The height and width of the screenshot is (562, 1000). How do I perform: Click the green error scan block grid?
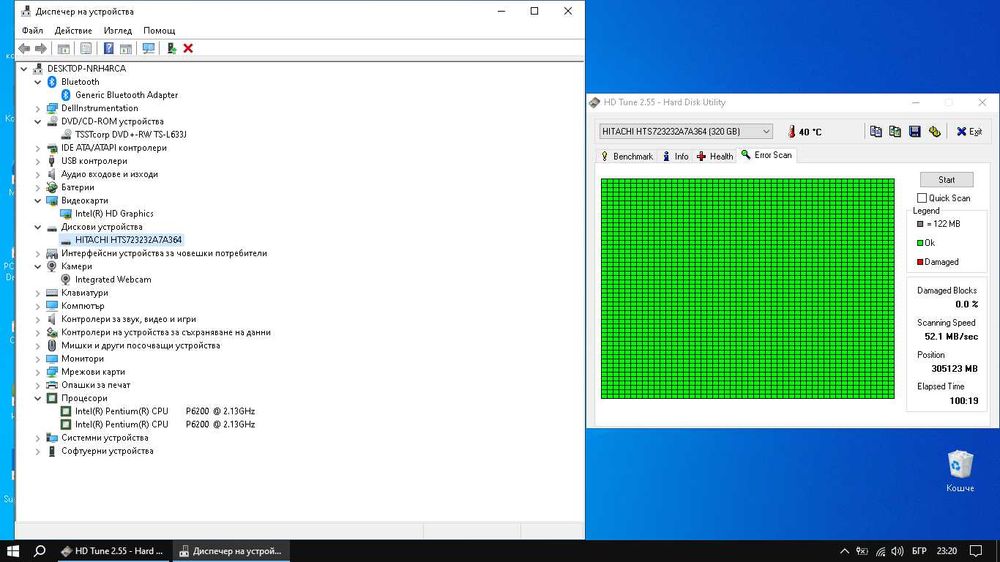(747, 289)
